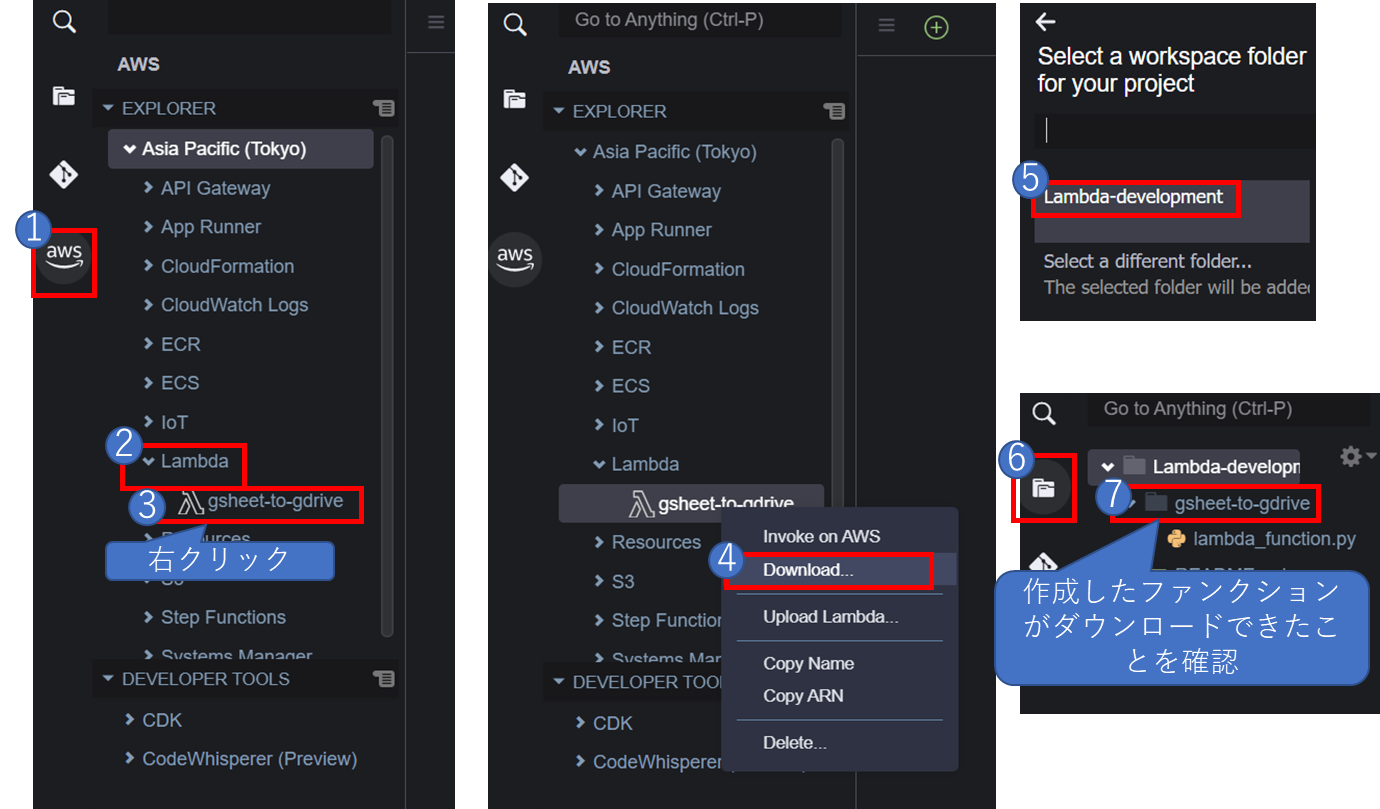The height and width of the screenshot is (809, 1380).
Task: Click the IoT node in the left screenshot
Action: [174, 423]
